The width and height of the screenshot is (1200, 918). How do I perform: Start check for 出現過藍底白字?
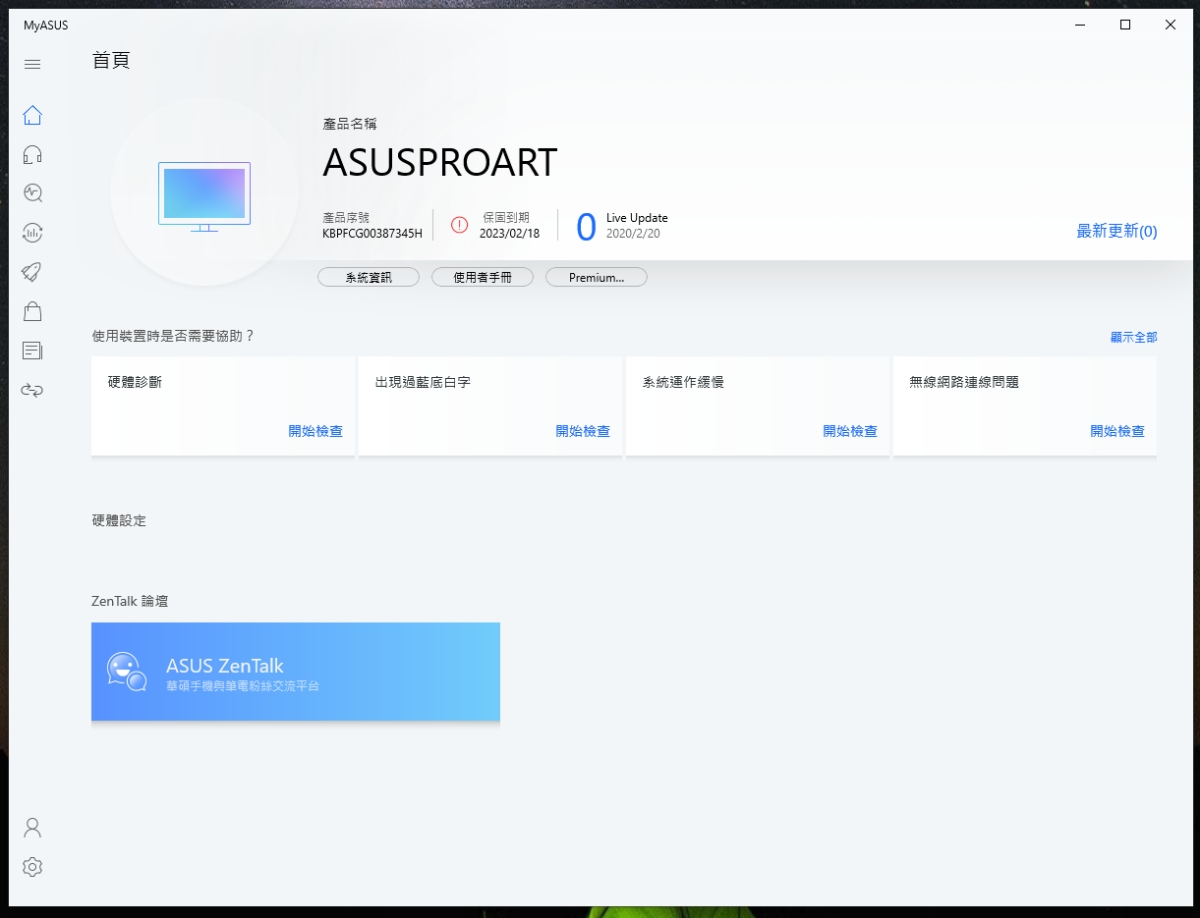point(582,431)
